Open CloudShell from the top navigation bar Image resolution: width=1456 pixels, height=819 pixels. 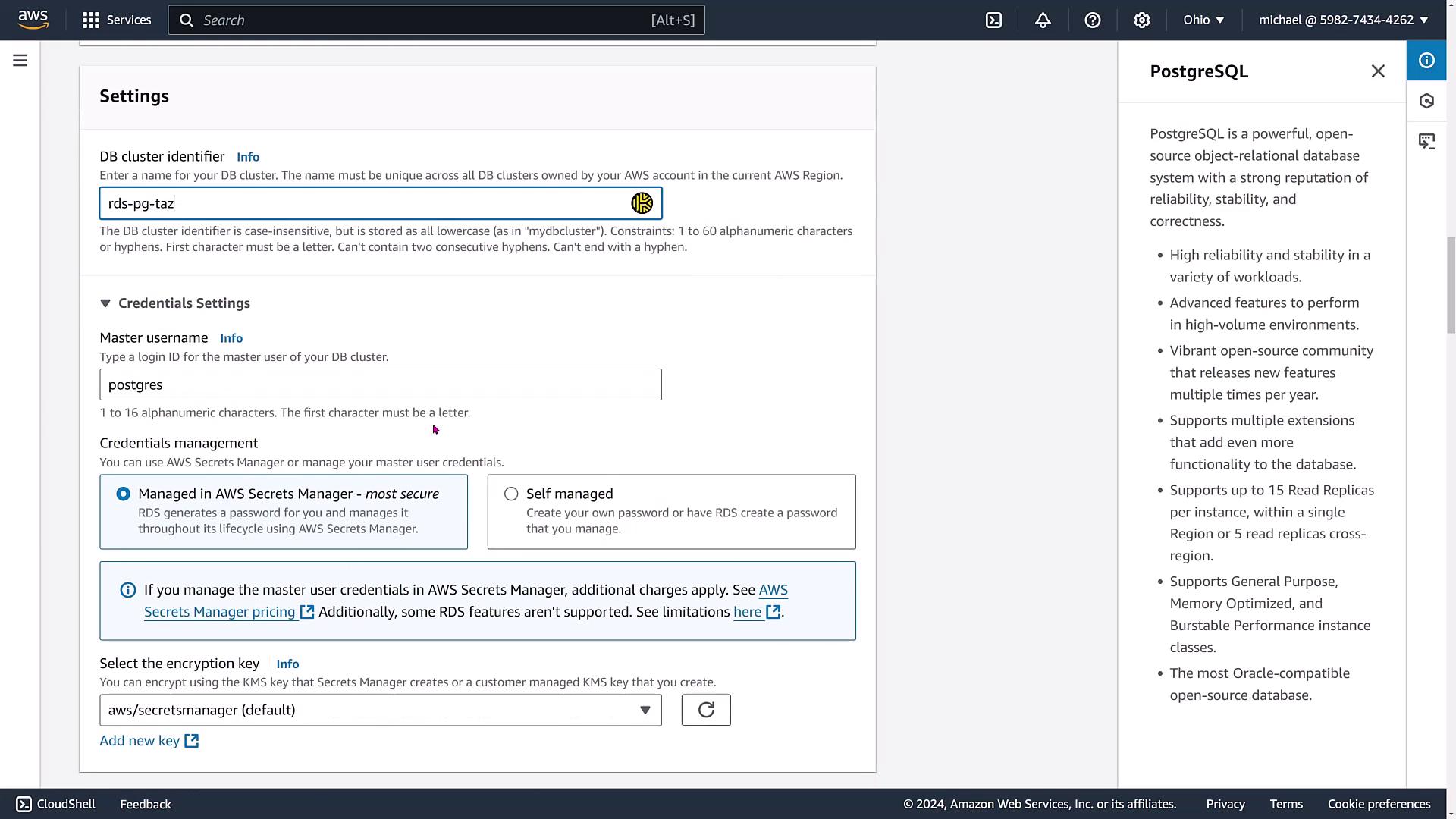tap(993, 20)
